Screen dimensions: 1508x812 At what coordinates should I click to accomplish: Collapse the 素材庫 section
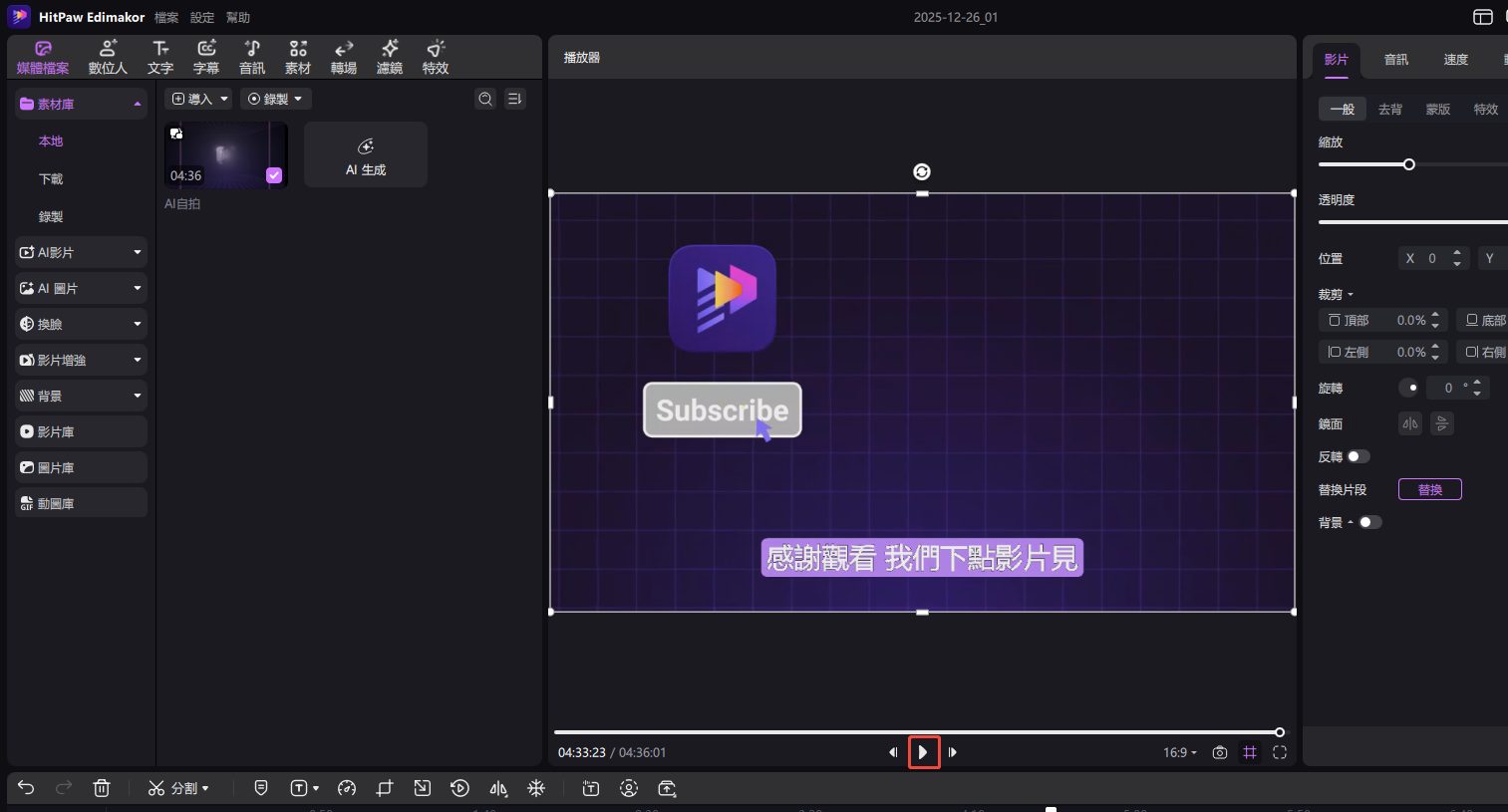pos(139,103)
